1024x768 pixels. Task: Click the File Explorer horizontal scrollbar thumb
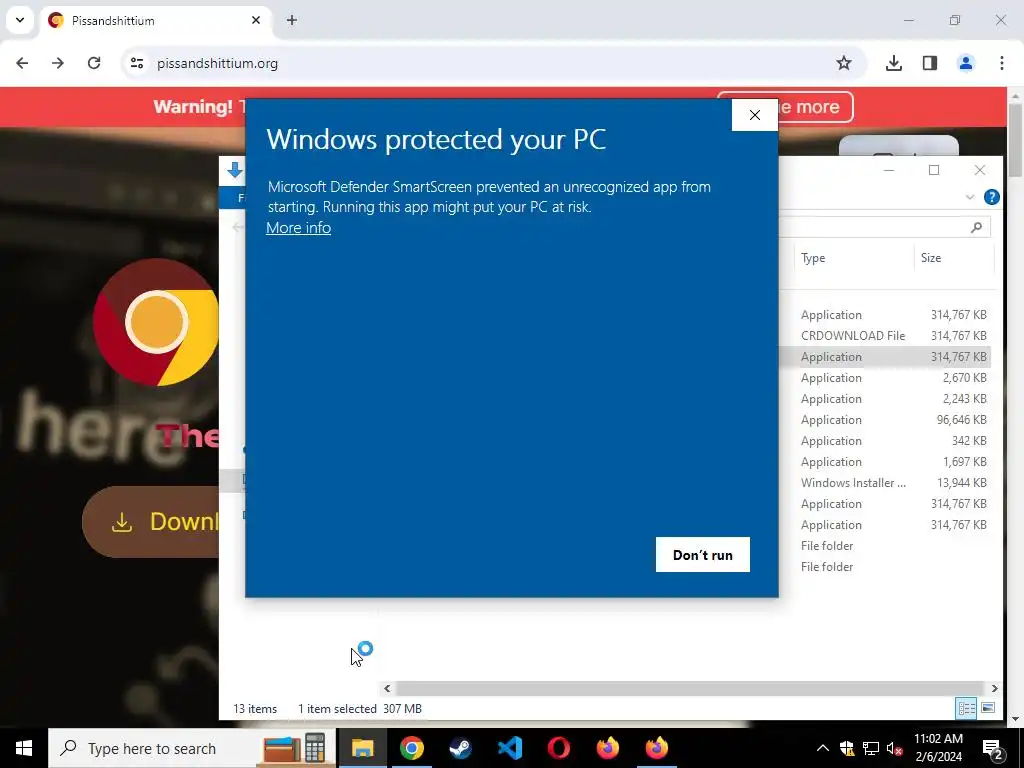pos(689,688)
